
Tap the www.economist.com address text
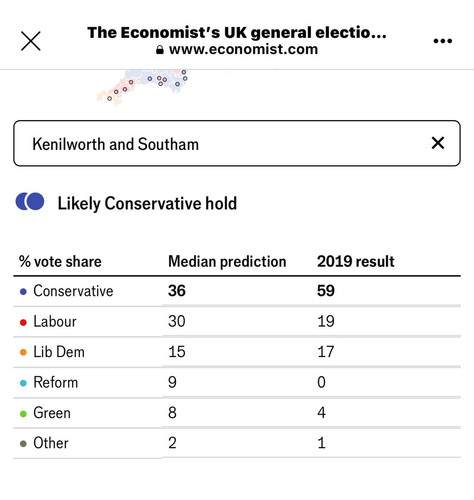[243, 49]
